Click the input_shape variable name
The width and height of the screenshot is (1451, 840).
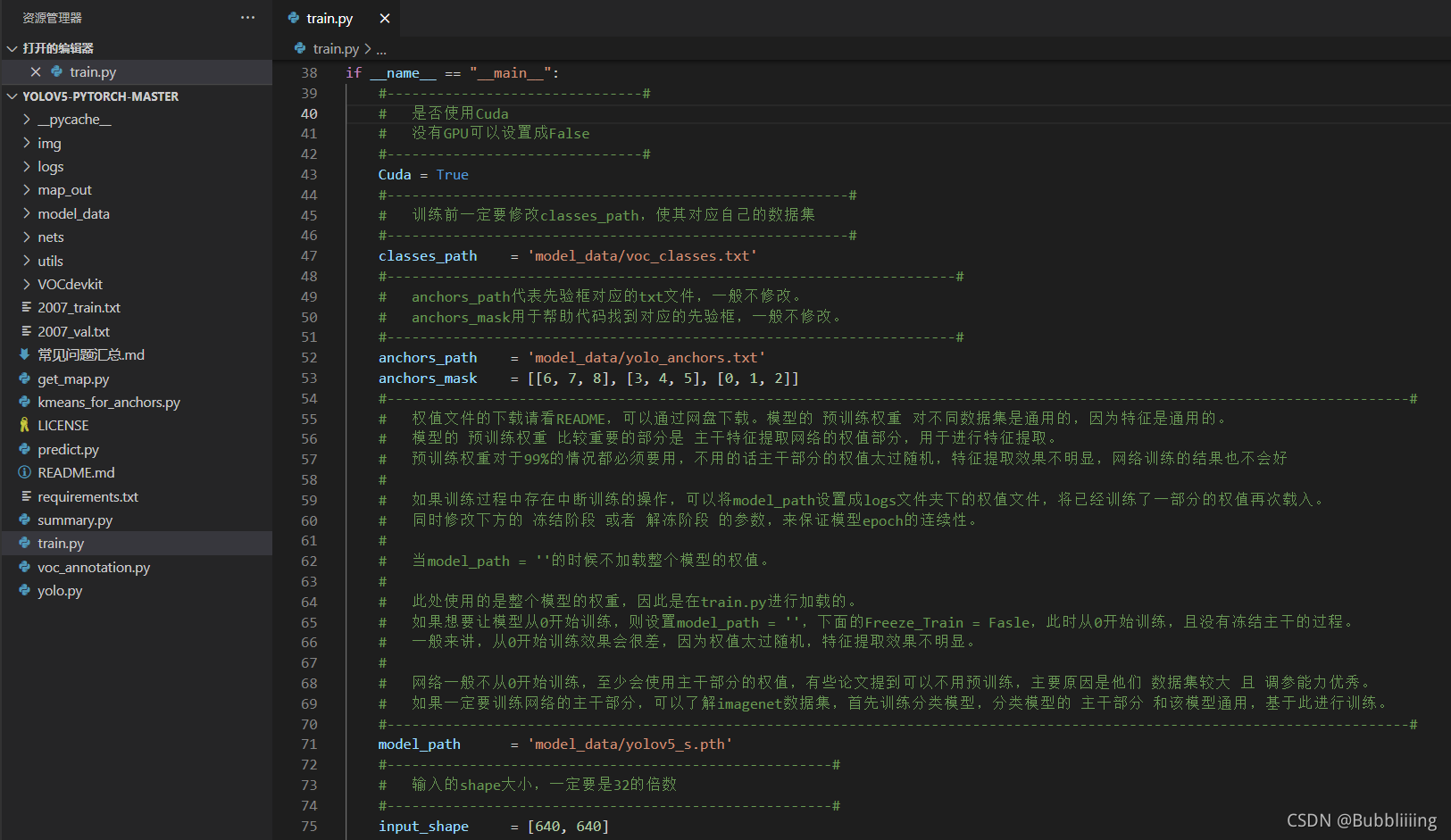point(423,827)
